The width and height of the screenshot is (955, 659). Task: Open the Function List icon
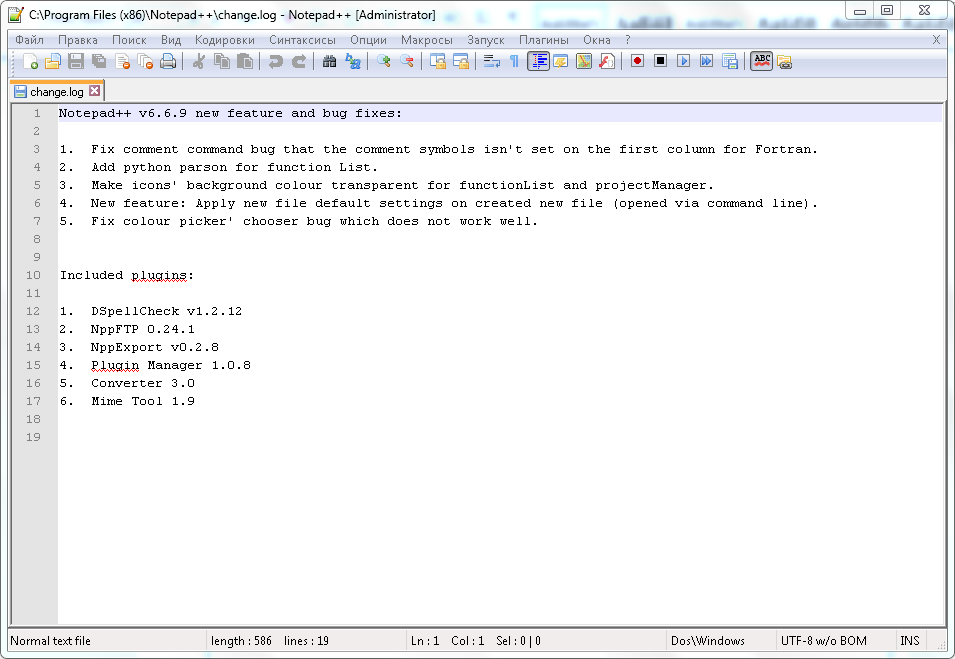pyautogui.click(x=607, y=62)
